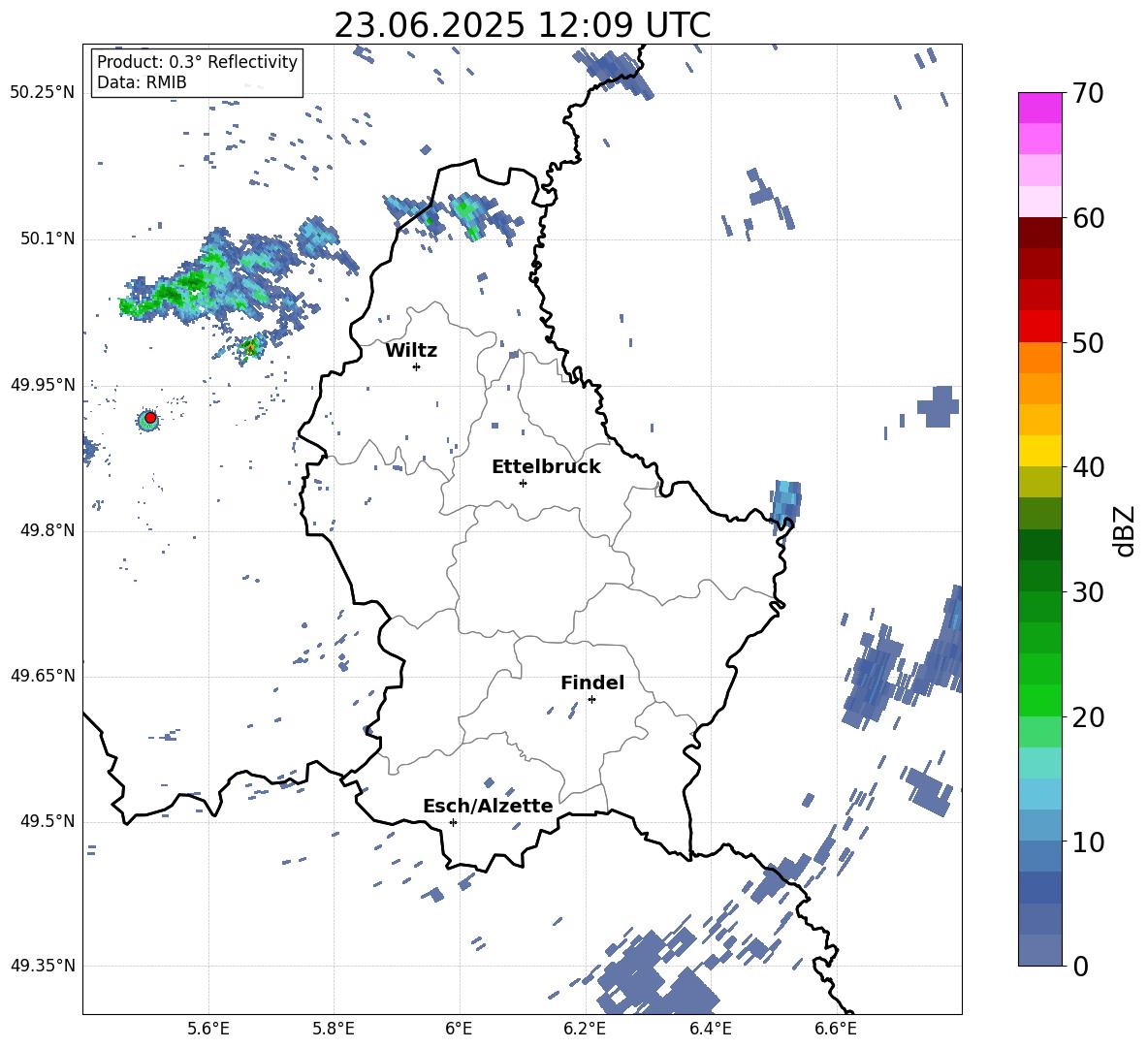Pick the dark maroon colorbar swatch below 60
This screenshot has height=1048, width=1148.
coord(1039,233)
